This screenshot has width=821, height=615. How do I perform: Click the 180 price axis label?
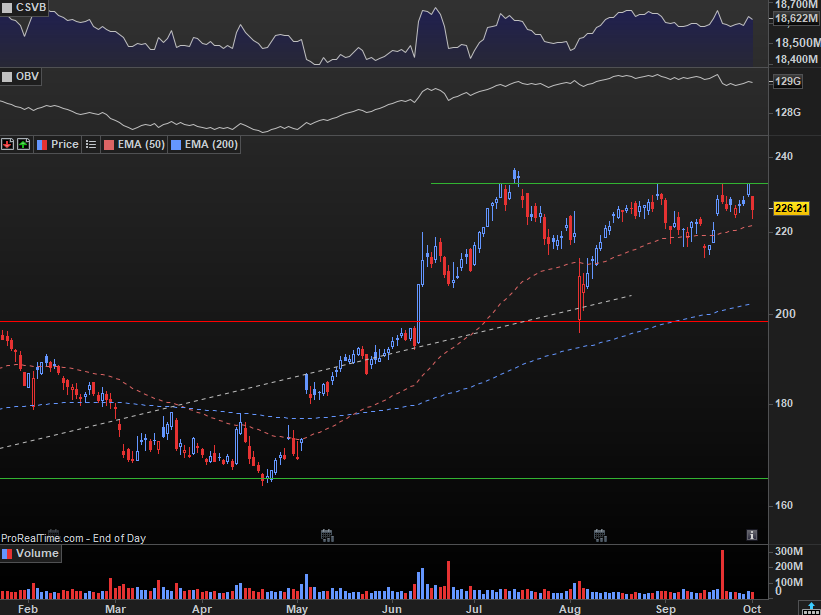784,404
